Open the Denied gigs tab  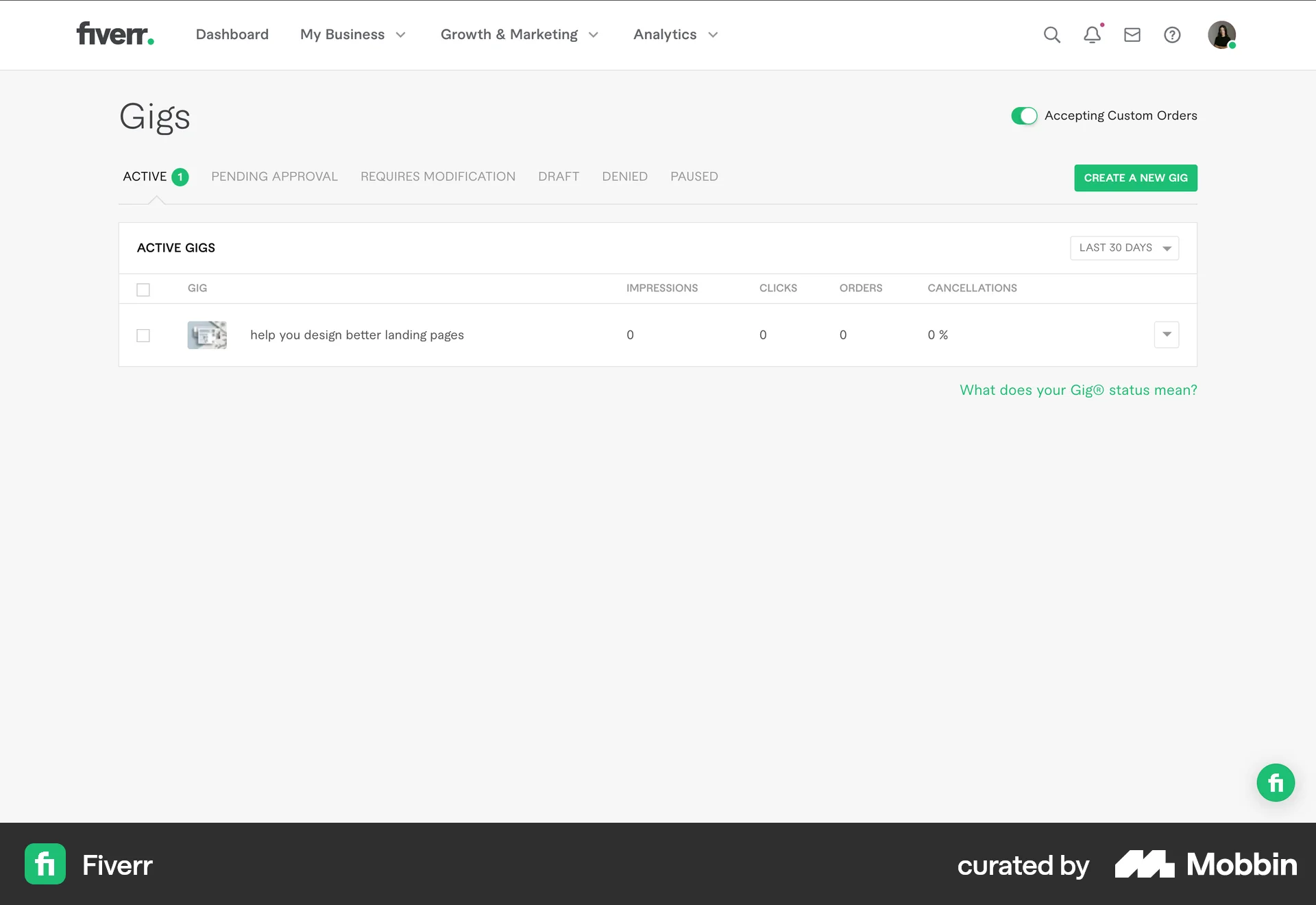(x=624, y=176)
